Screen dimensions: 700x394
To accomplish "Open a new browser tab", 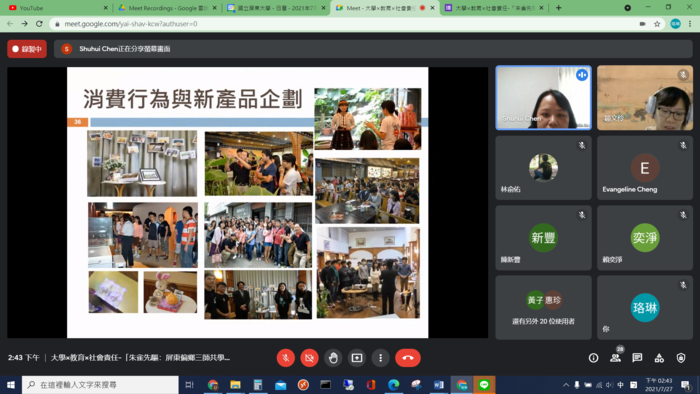I will pos(558,8).
